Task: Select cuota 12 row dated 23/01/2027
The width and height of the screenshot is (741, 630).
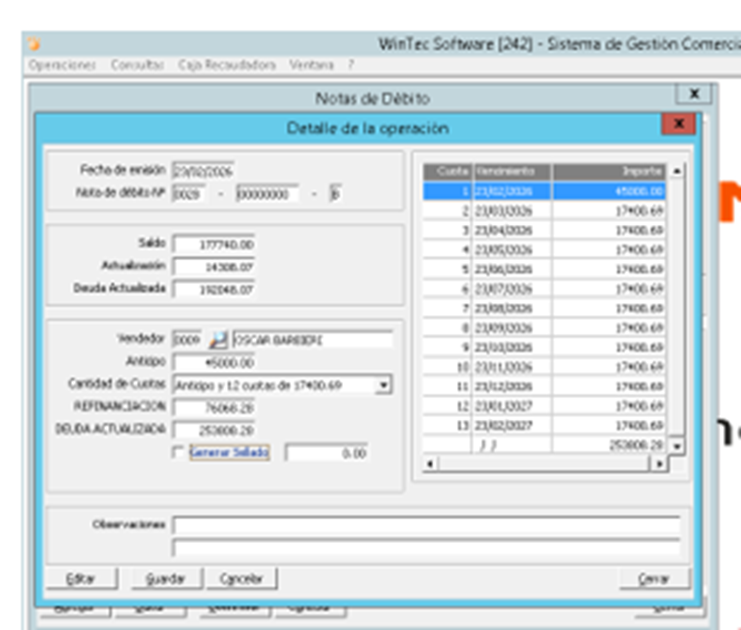Action: click(544, 406)
